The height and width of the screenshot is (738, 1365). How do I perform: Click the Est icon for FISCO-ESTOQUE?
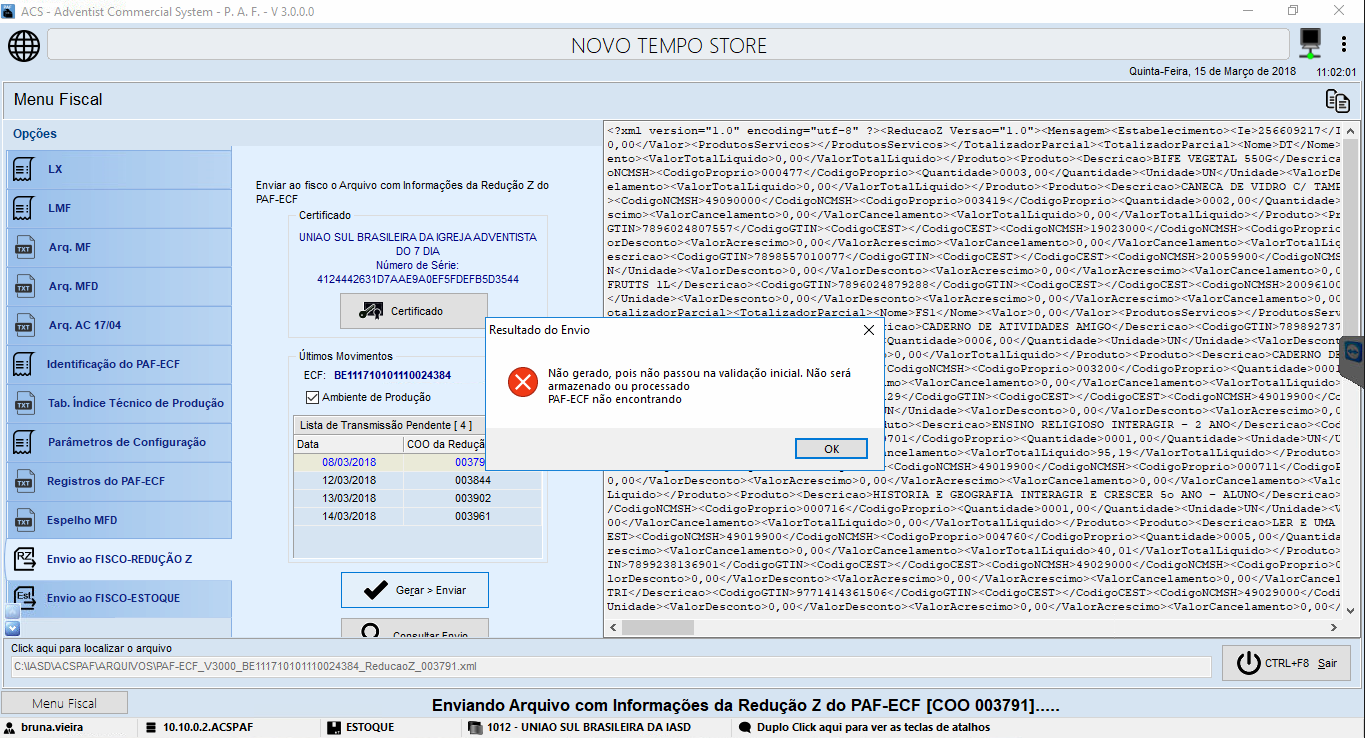(25, 598)
